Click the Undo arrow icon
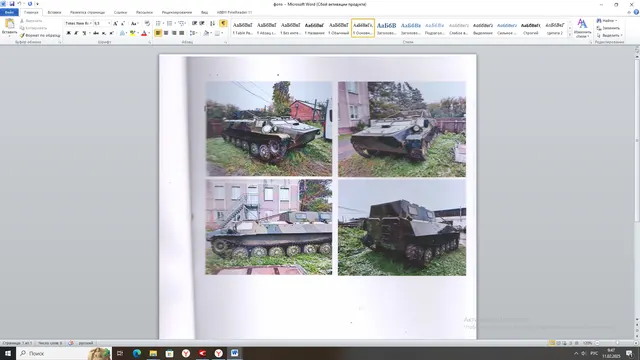This screenshot has height=360, width=640. coord(19,4)
